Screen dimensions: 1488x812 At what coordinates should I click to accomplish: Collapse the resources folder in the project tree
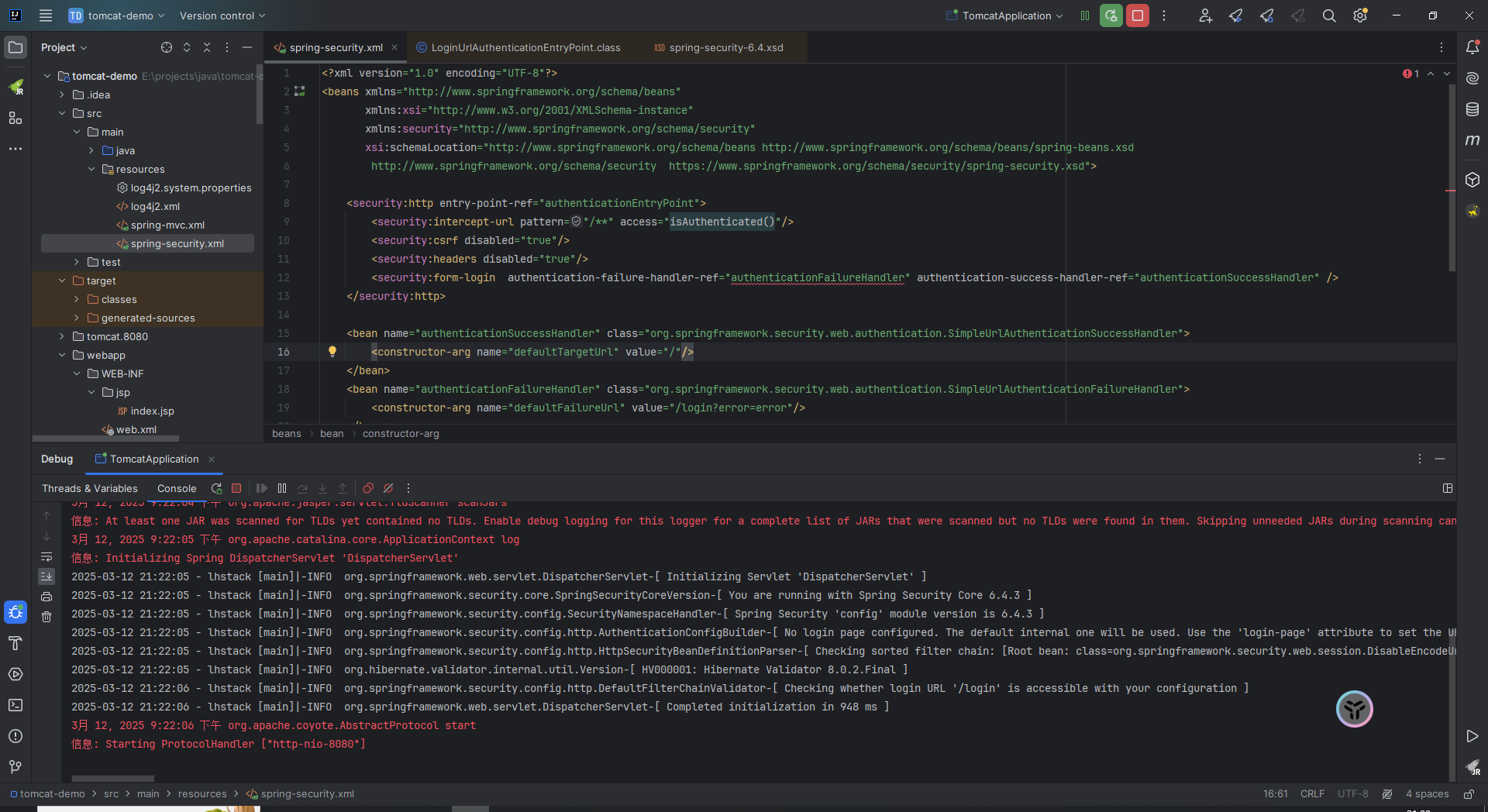click(91, 169)
